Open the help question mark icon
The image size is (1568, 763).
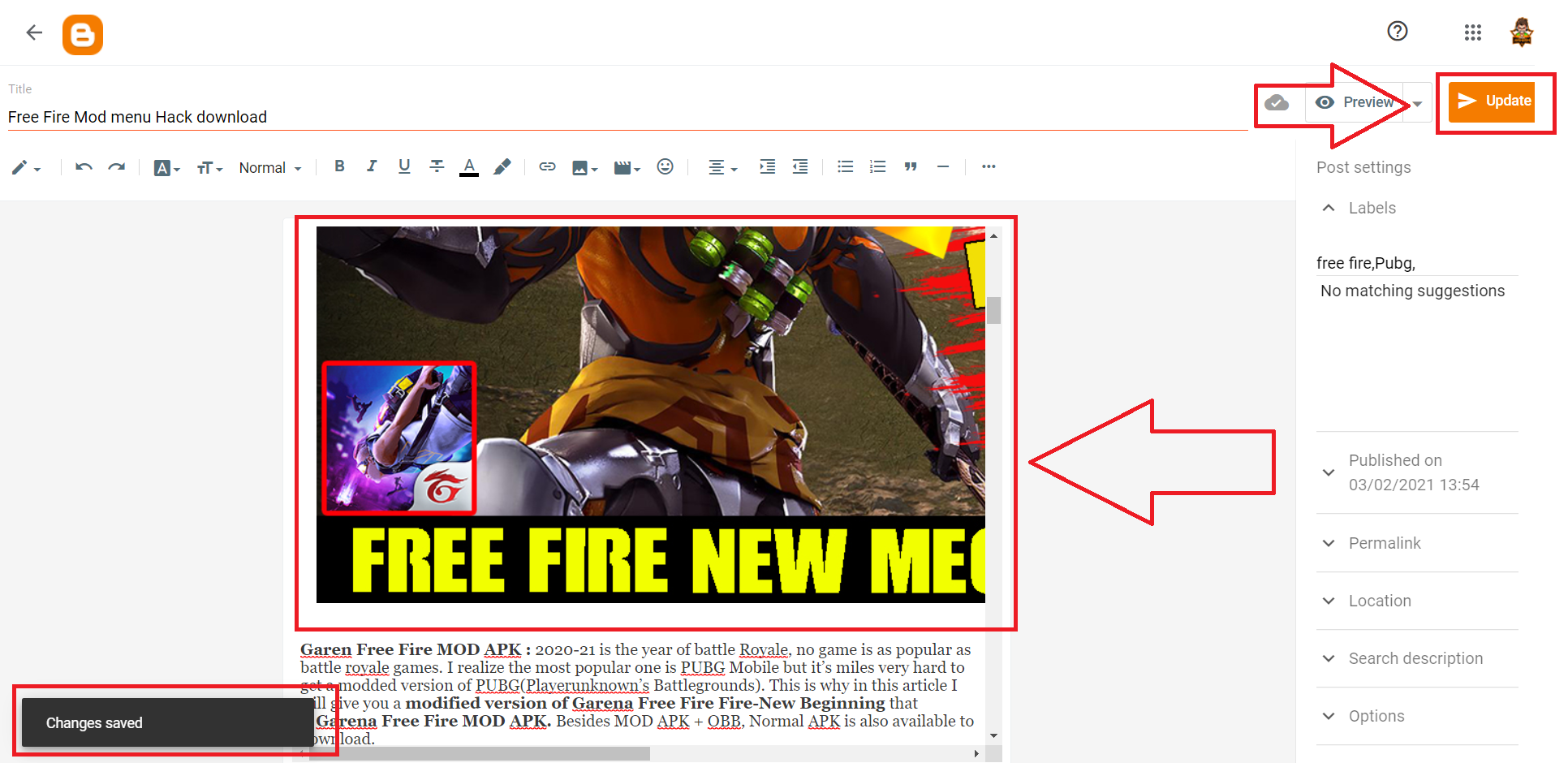pos(1397,32)
